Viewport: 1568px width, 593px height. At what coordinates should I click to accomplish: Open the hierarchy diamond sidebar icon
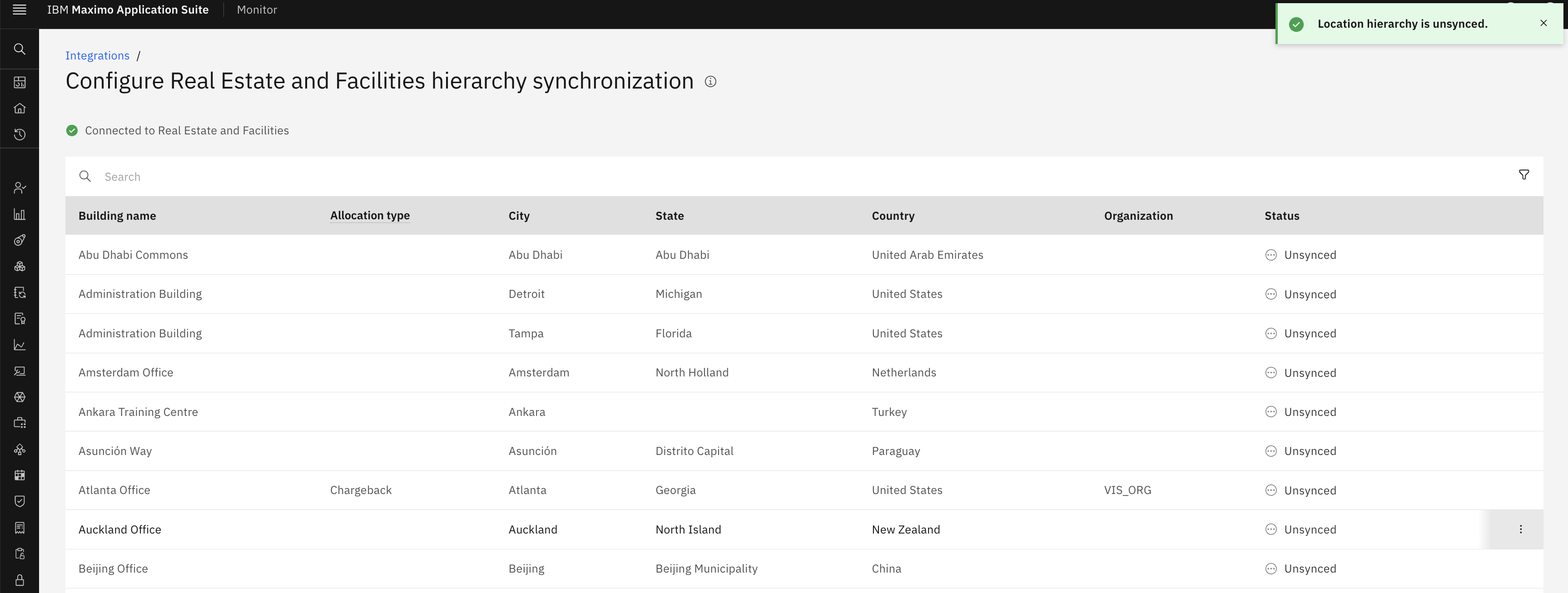click(x=20, y=450)
